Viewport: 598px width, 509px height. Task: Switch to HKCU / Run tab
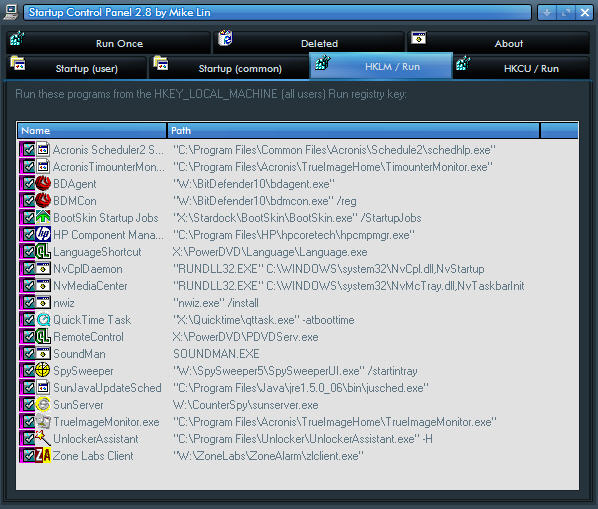point(522,68)
